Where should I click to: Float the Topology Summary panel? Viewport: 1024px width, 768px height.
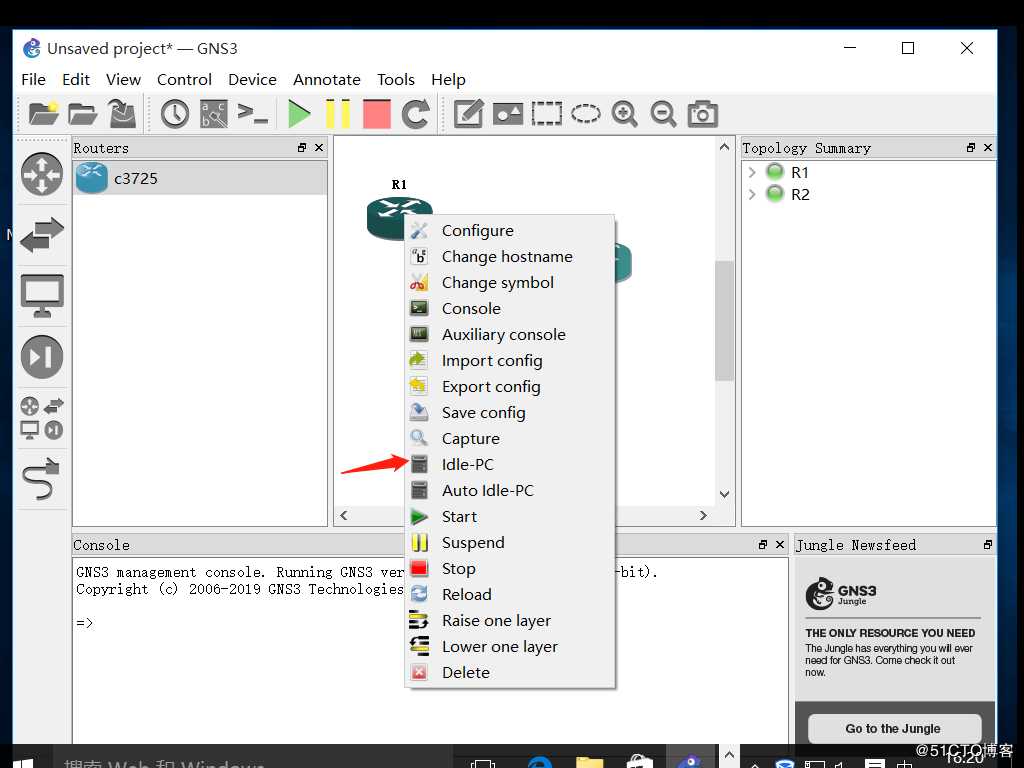coord(970,148)
